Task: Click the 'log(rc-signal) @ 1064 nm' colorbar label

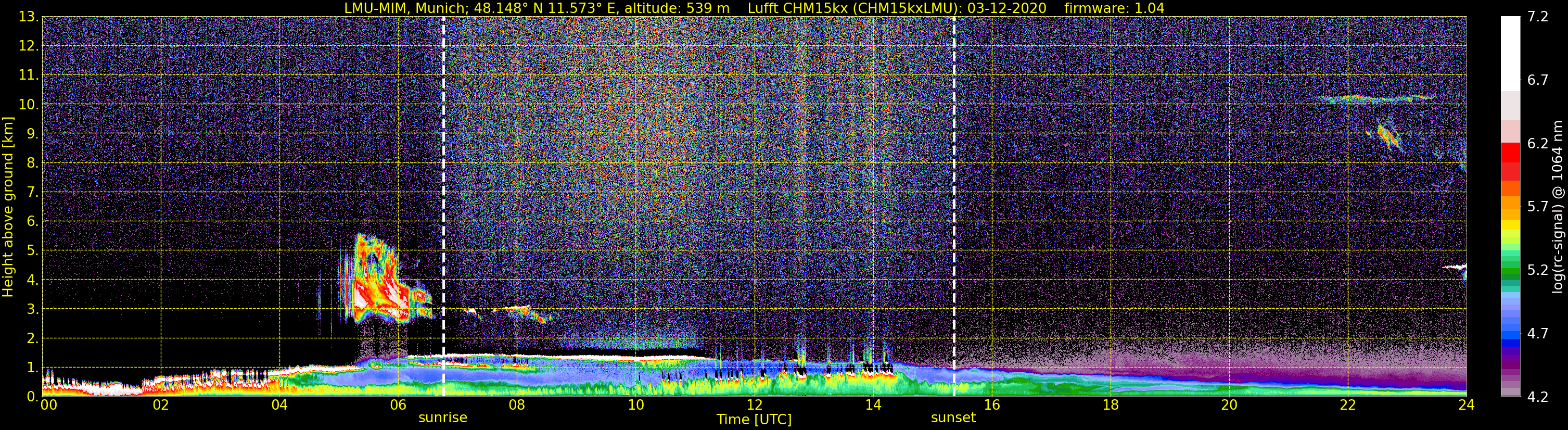Action: pos(1558,207)
